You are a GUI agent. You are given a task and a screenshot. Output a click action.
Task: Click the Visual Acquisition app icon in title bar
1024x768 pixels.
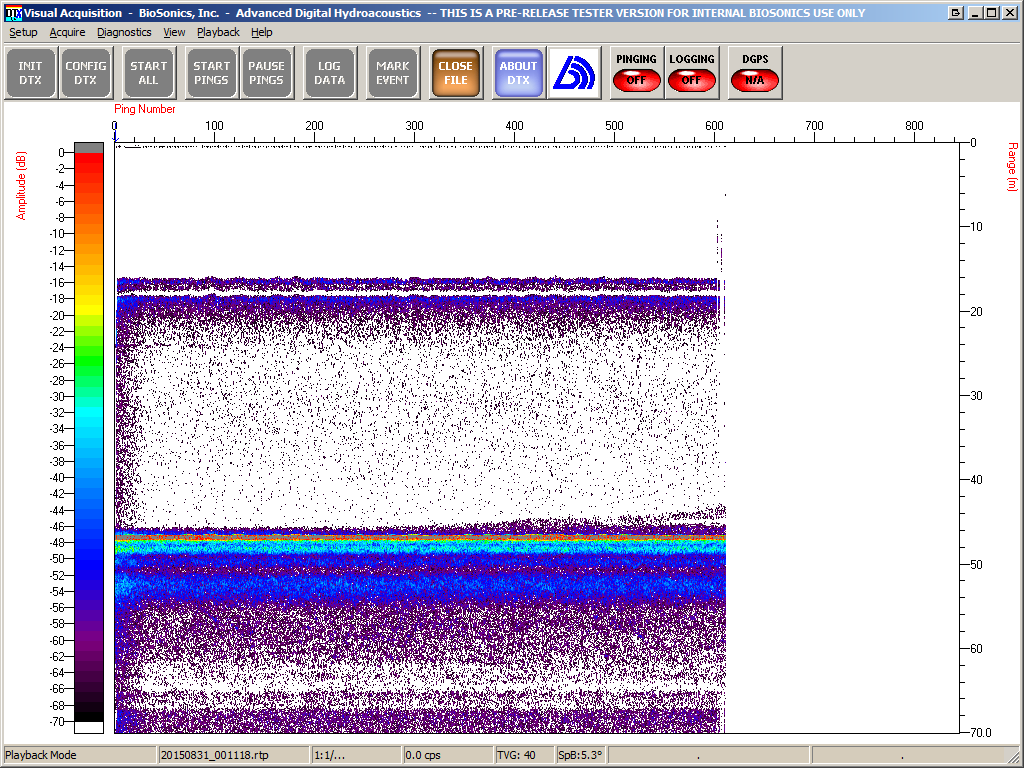pos(13,13)
